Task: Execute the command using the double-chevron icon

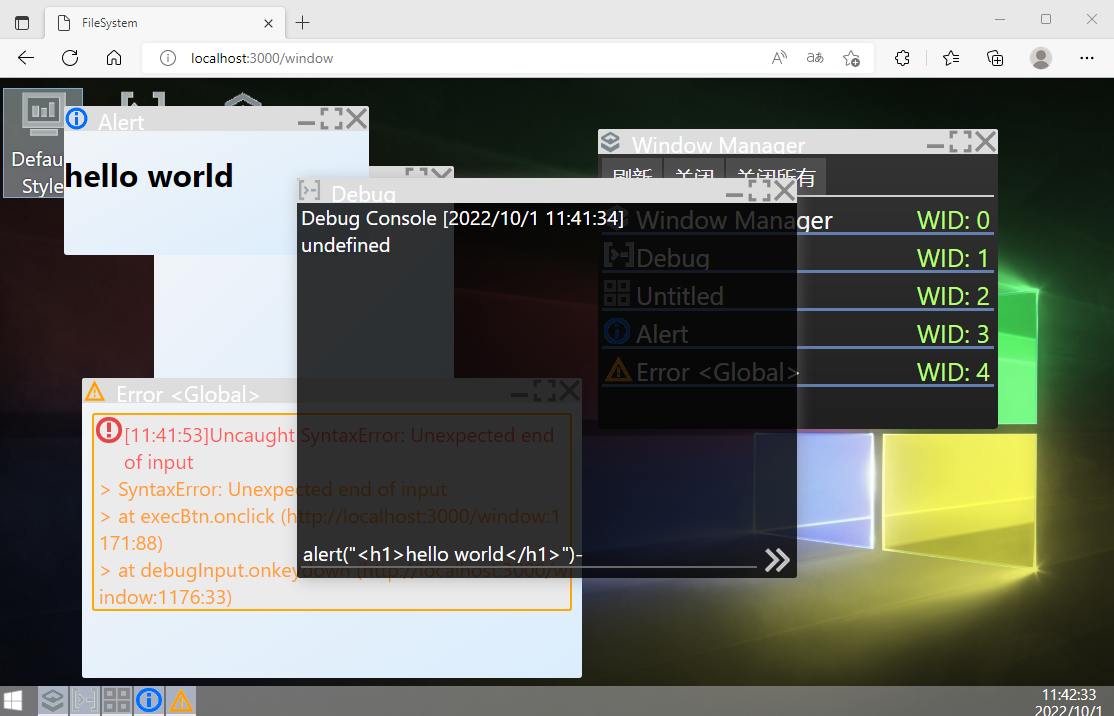Action: 777,560
